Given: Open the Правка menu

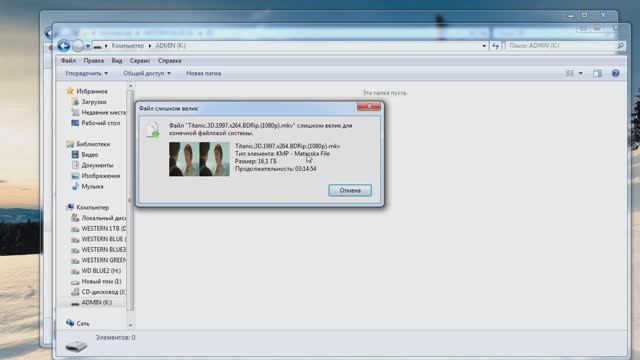Looking at the screenshot, I should click(93, 60).
